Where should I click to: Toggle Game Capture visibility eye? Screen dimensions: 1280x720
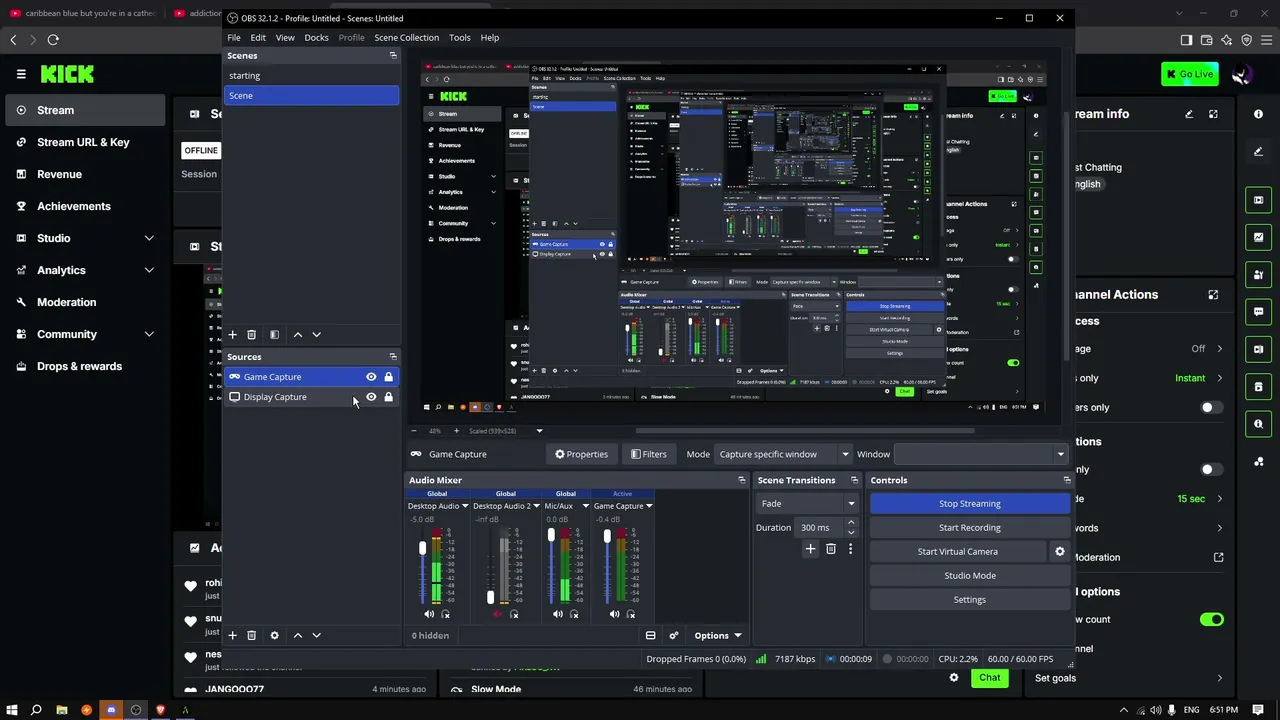tap(371, 377)
